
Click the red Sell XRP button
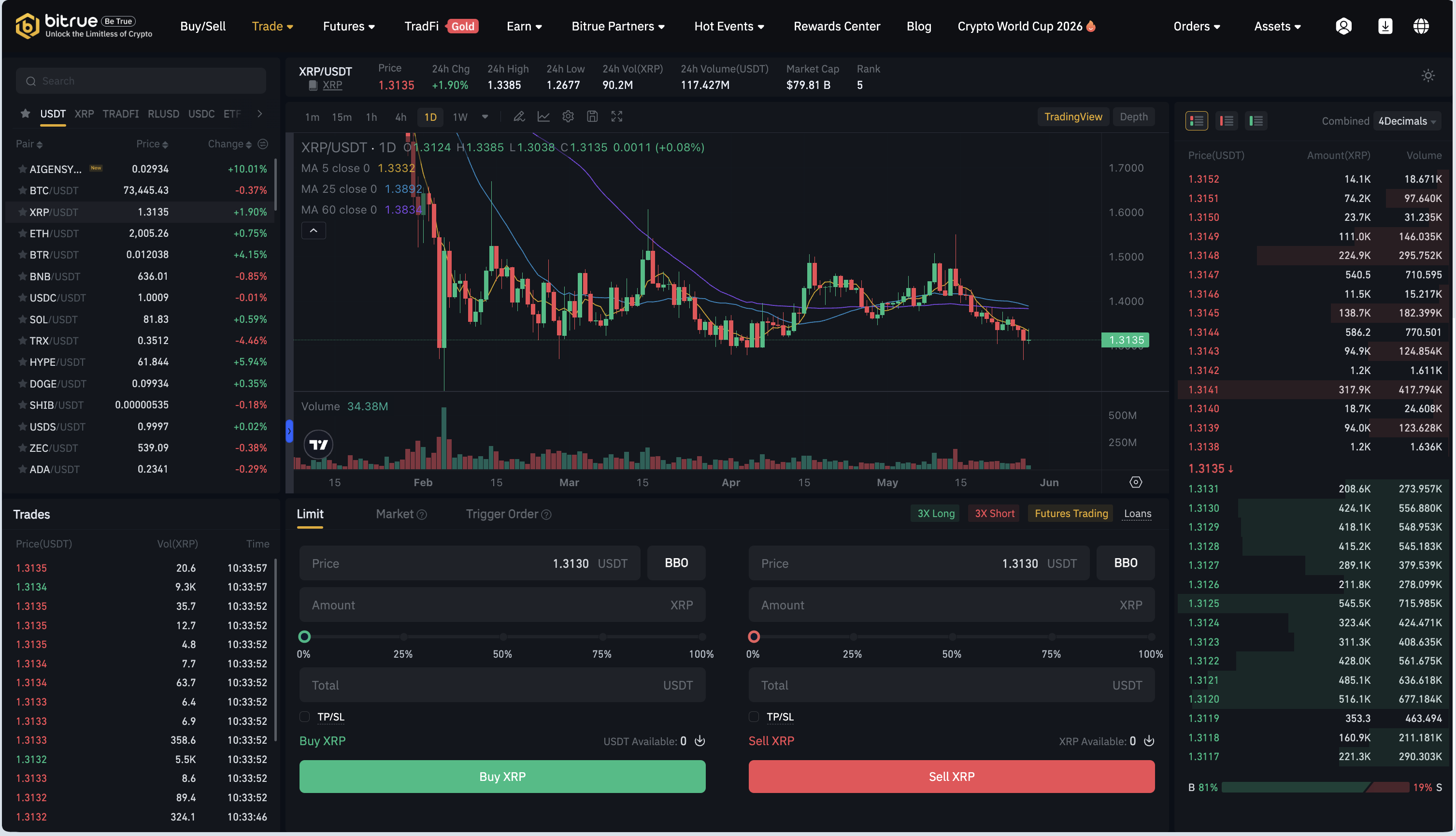click(x=952, y=777)
